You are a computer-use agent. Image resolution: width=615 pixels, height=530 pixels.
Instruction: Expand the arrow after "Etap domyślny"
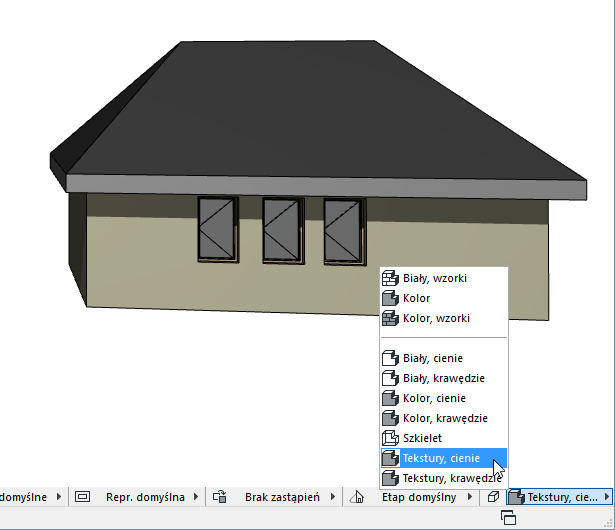click(x=469, y=497)
